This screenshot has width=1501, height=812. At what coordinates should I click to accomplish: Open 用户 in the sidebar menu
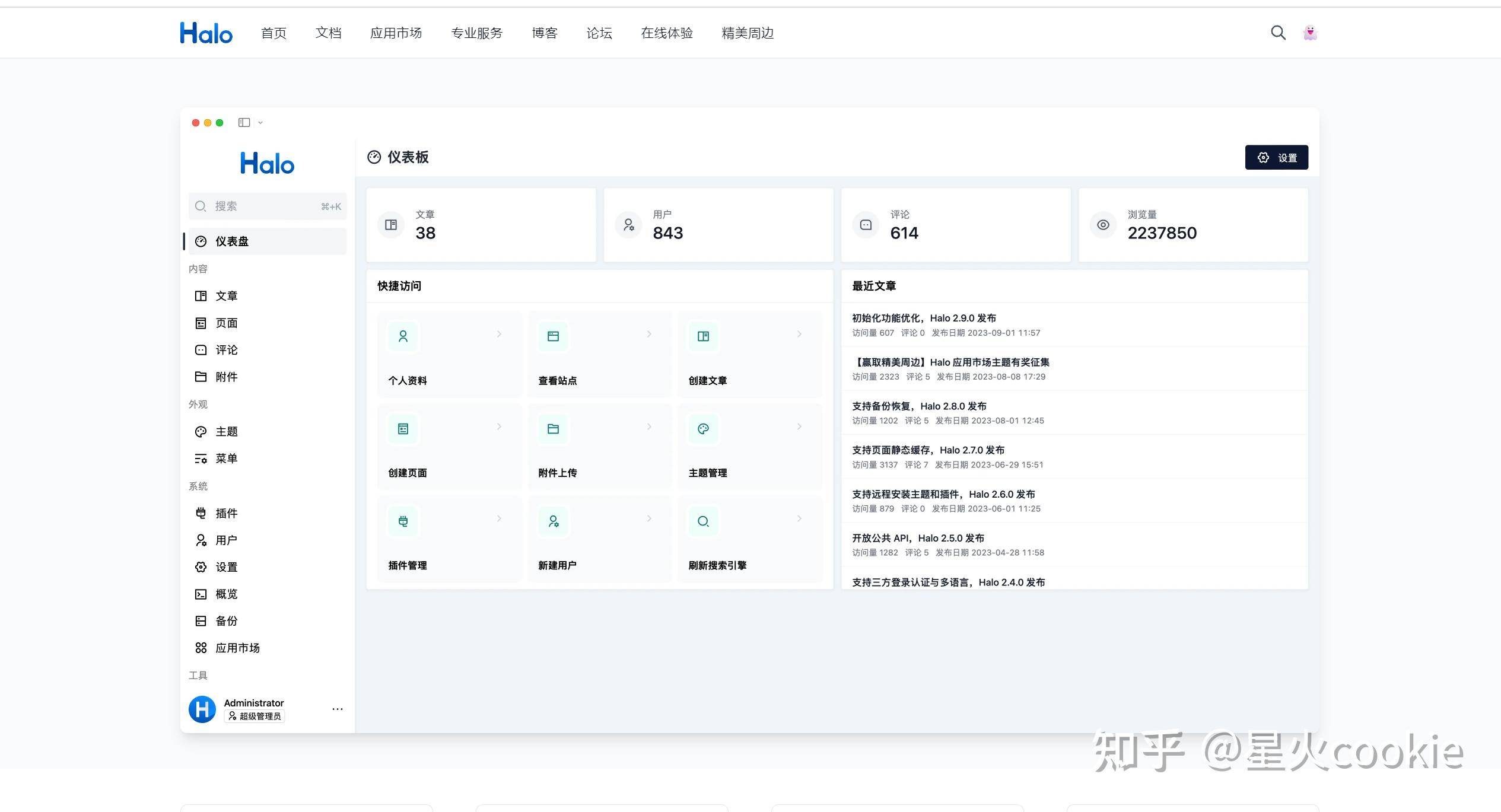pyautogui.click(x=268, y=540)
